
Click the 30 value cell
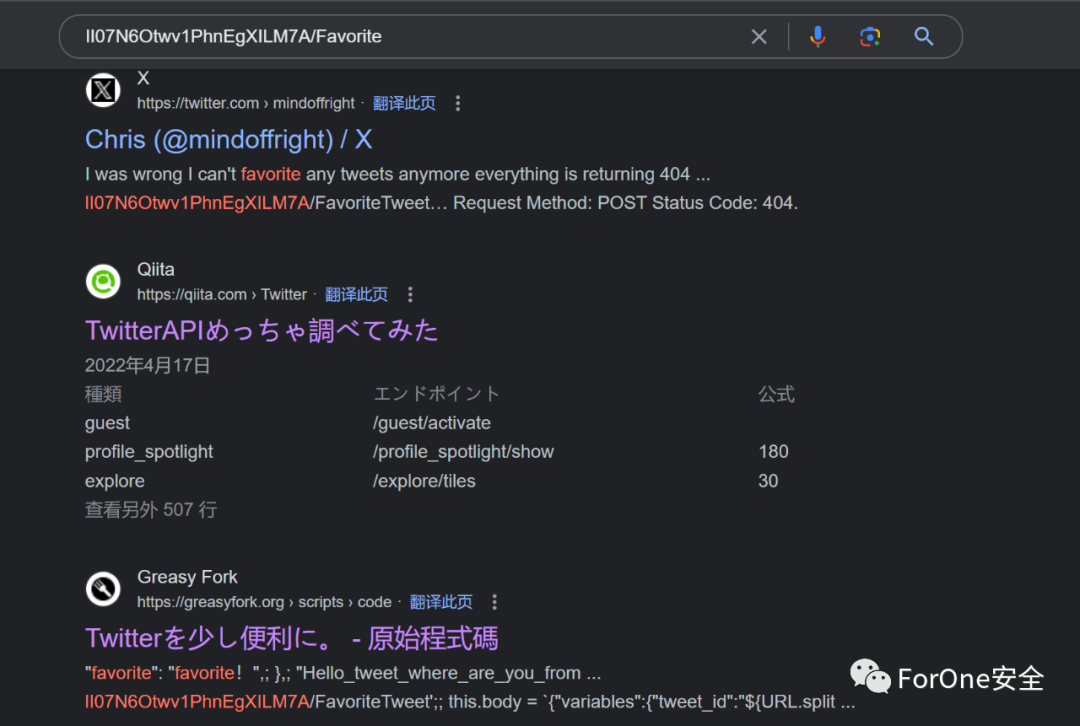click(x=768, y=481)
